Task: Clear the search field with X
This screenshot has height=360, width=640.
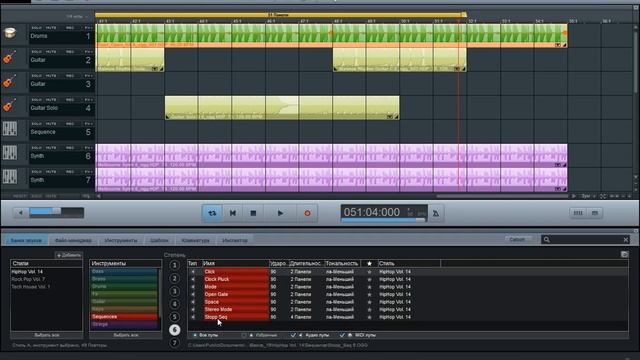Action: point(626,240)
